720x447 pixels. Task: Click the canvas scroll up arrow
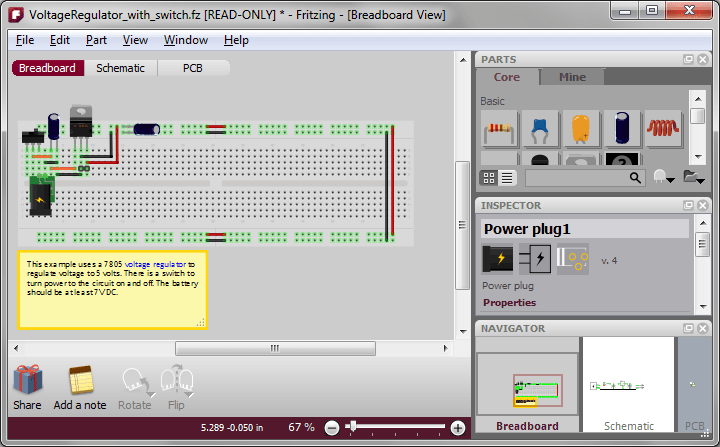(463, 60)
